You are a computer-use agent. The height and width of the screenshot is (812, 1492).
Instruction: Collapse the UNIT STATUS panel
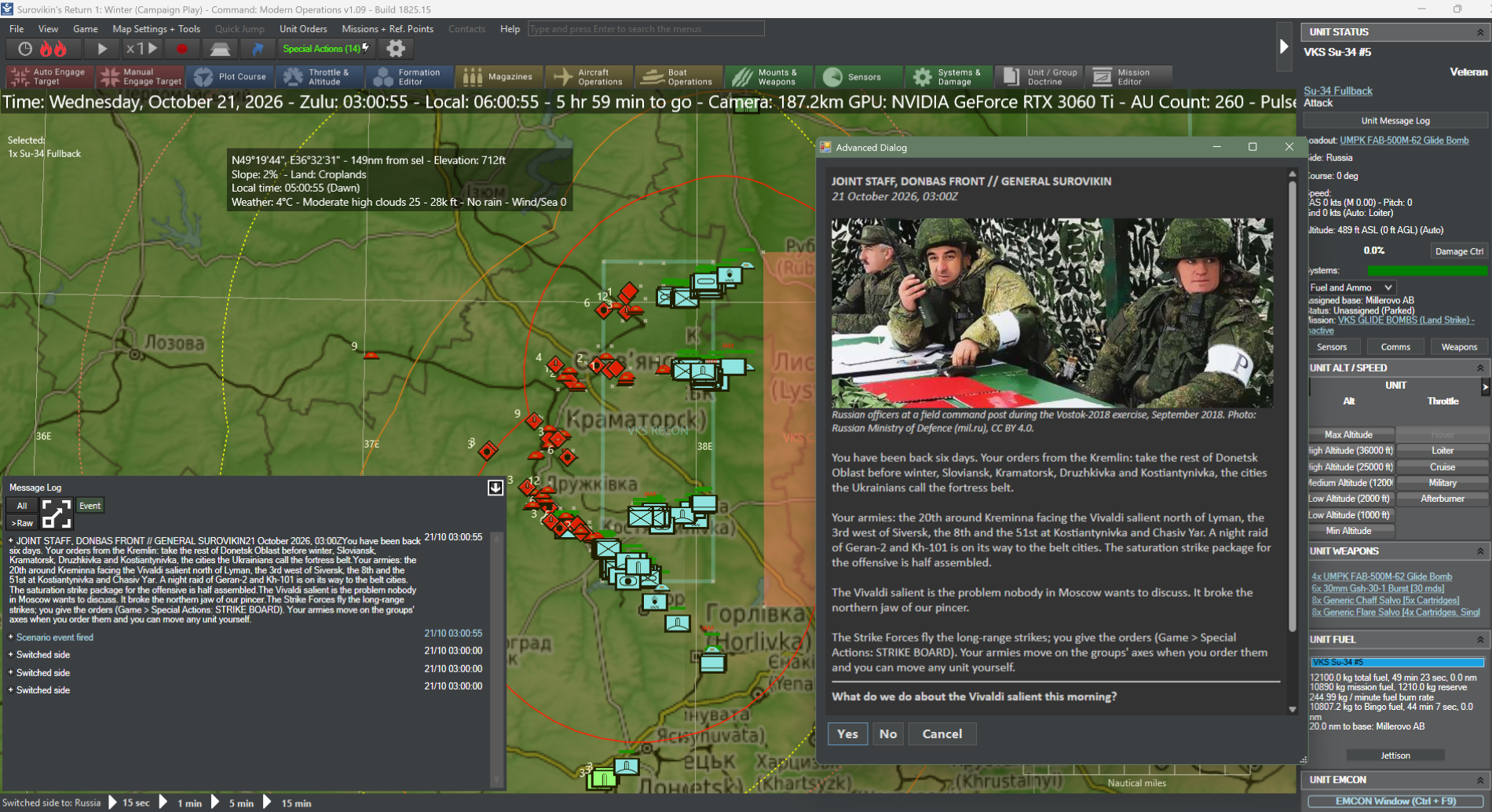pos(1480,32)
